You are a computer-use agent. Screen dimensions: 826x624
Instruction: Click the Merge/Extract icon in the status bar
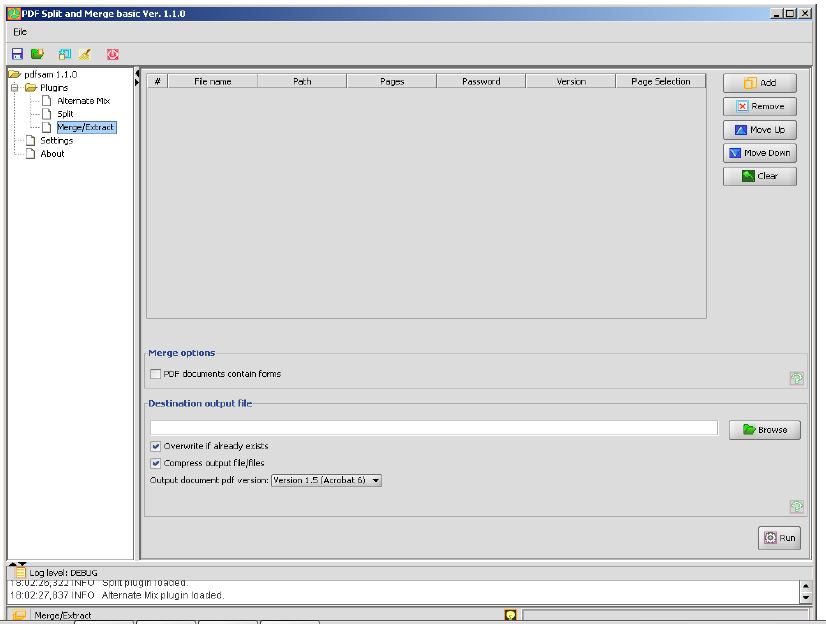coord(19,615)
